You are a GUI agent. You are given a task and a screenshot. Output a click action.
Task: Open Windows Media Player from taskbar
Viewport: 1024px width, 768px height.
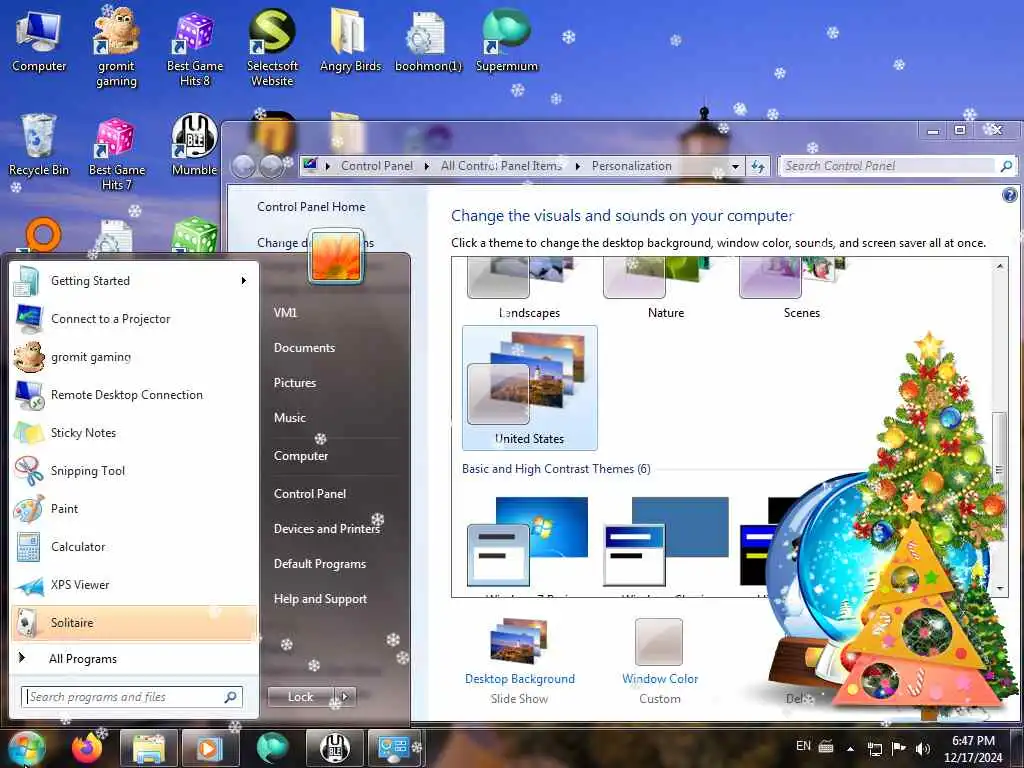[x=210, y=748]
